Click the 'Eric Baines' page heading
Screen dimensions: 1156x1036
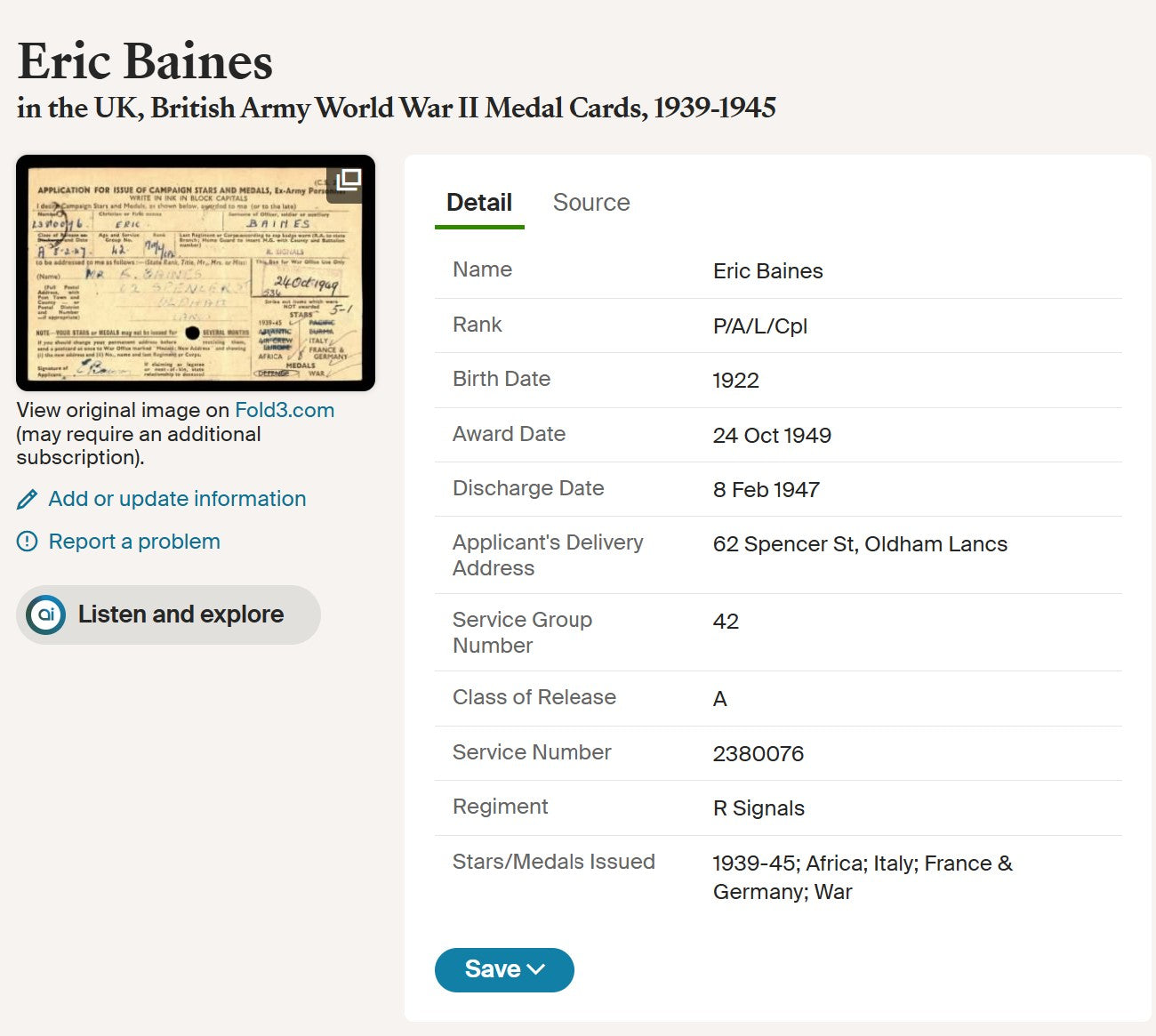(x=145, y=62)
